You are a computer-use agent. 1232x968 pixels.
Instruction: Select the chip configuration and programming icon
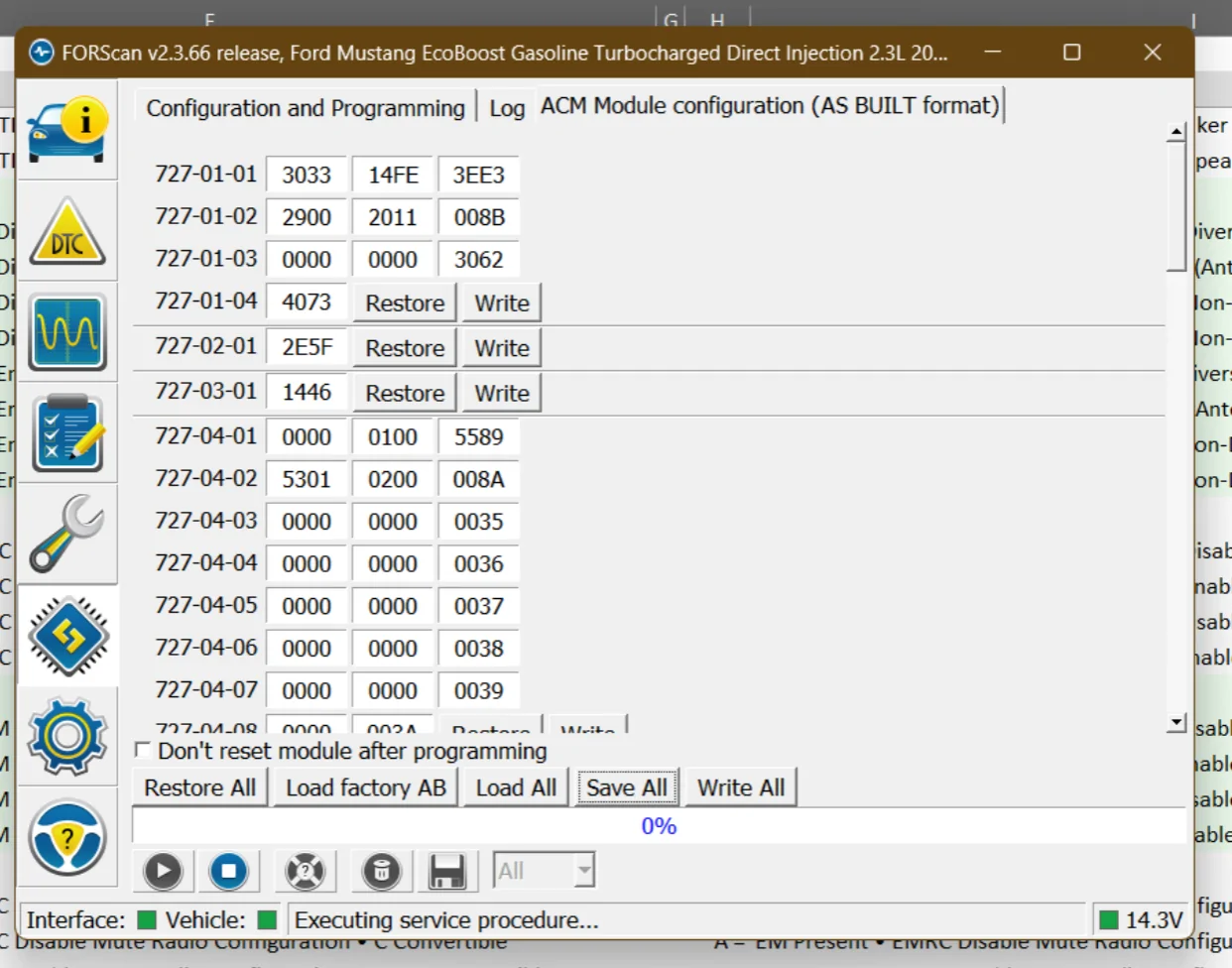point(67,636)
